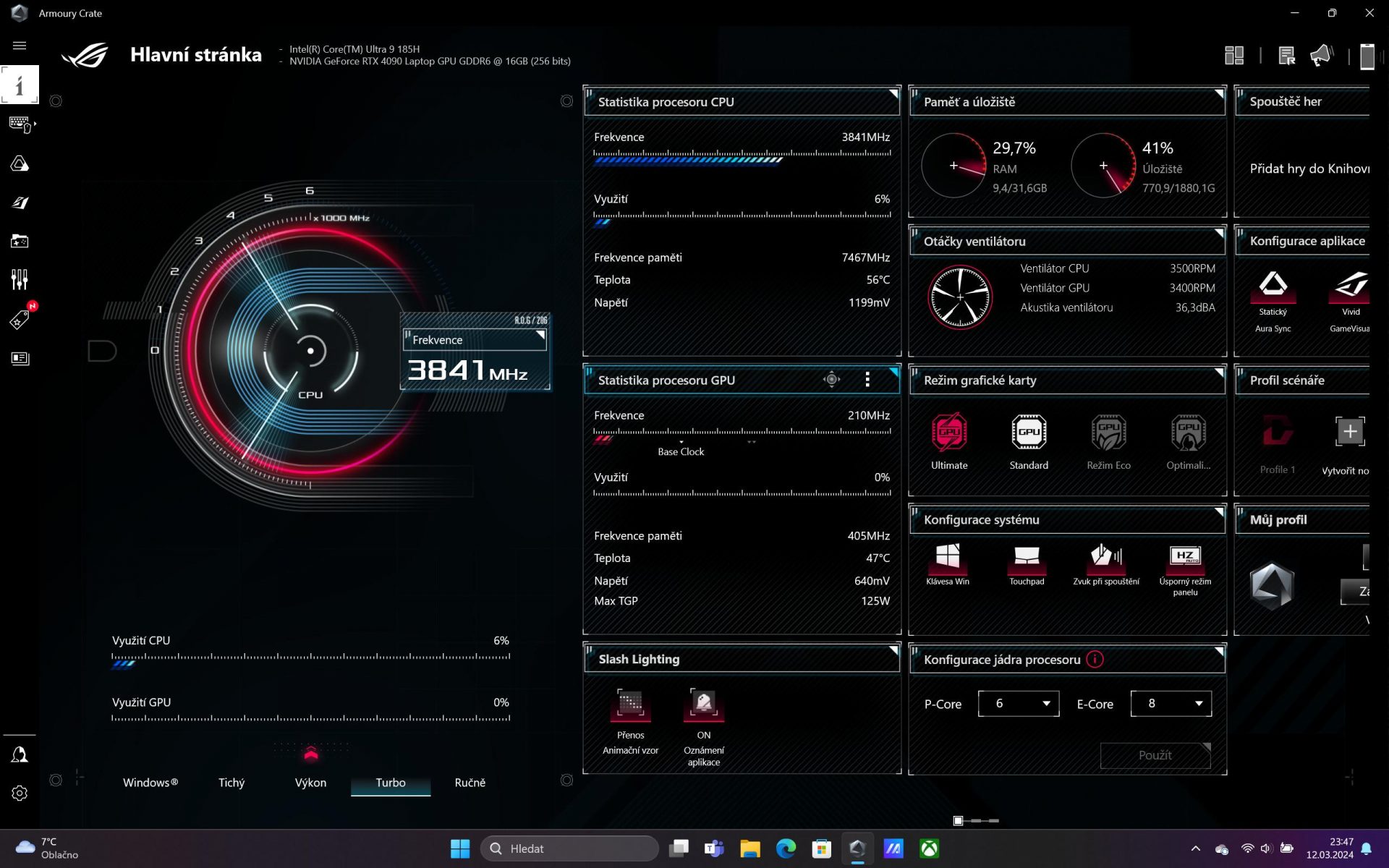Select Výkon operating mode
The image size is (1389, 868).
coord(310,783)
